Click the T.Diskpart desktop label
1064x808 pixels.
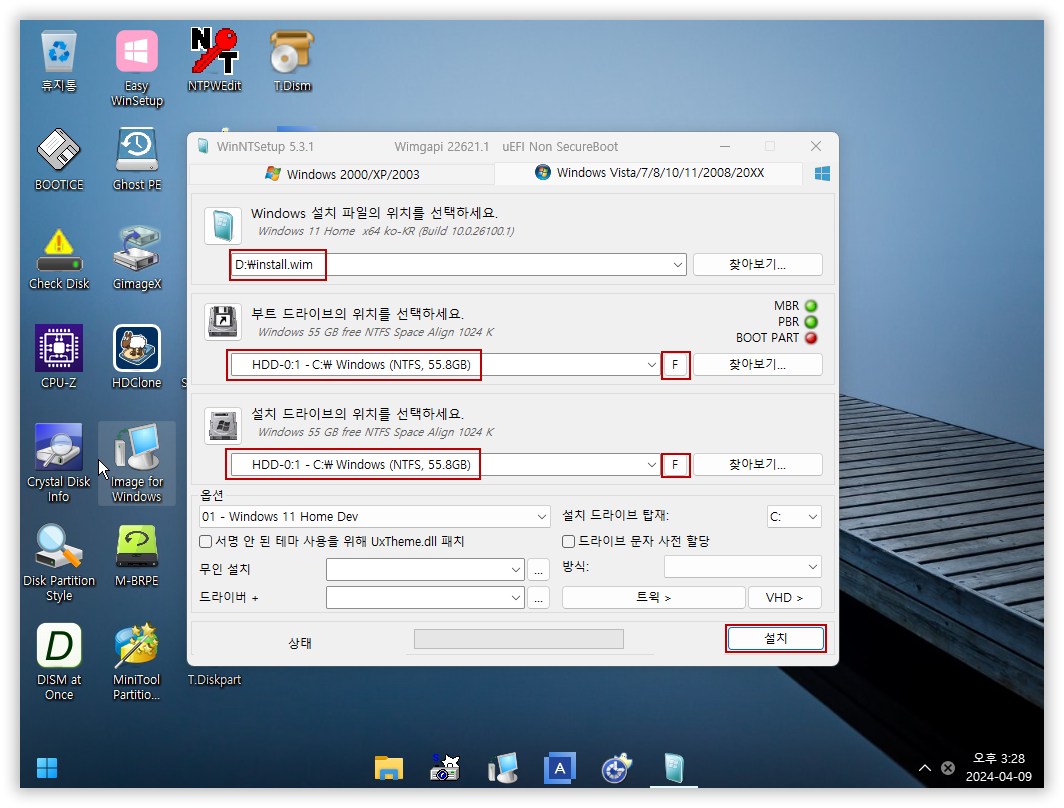pos(214,680)
